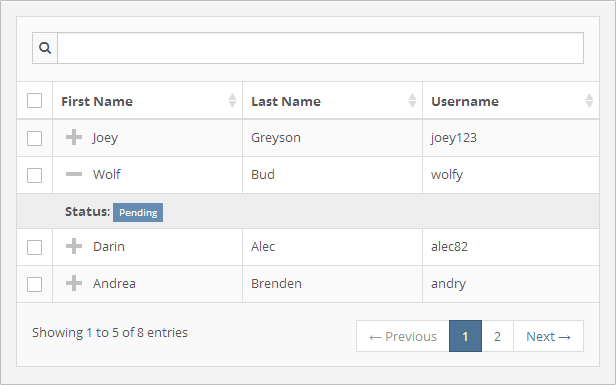Select current page 1 button
Viewport: 616px width, 385px height.
coord(466,336)
